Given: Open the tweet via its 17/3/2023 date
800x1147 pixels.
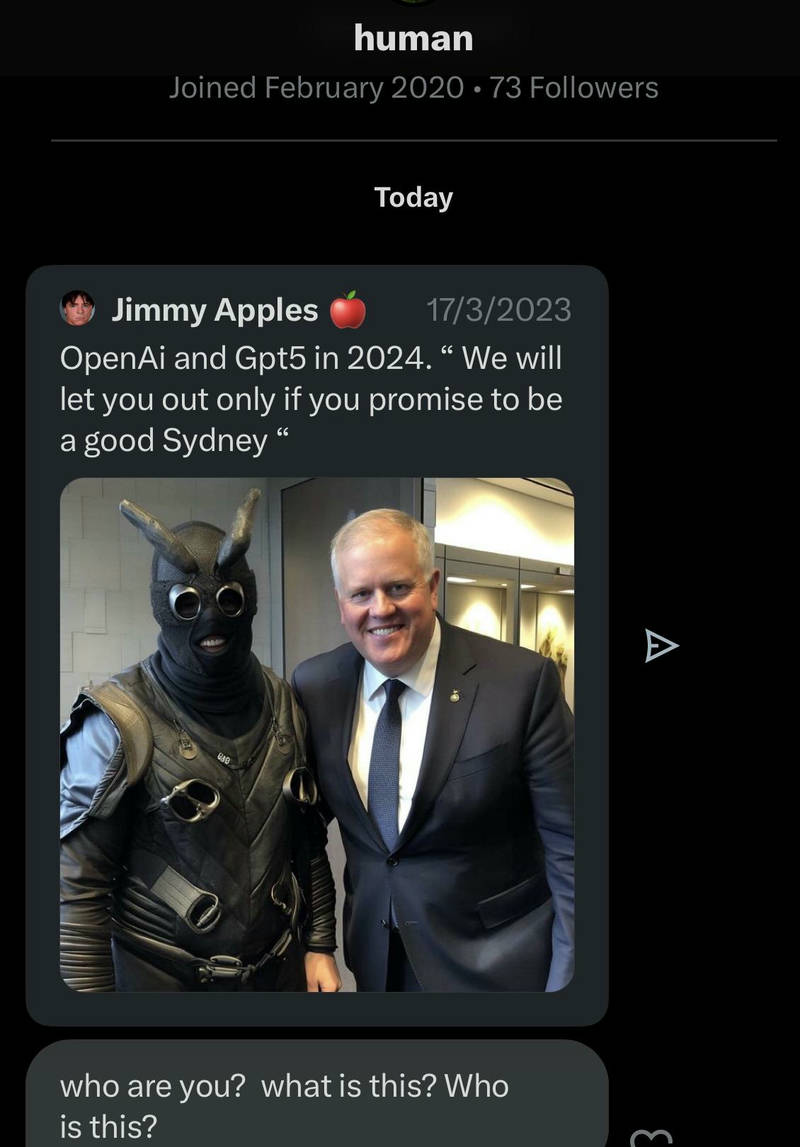Looking at the screenshot, I should 499,310.
